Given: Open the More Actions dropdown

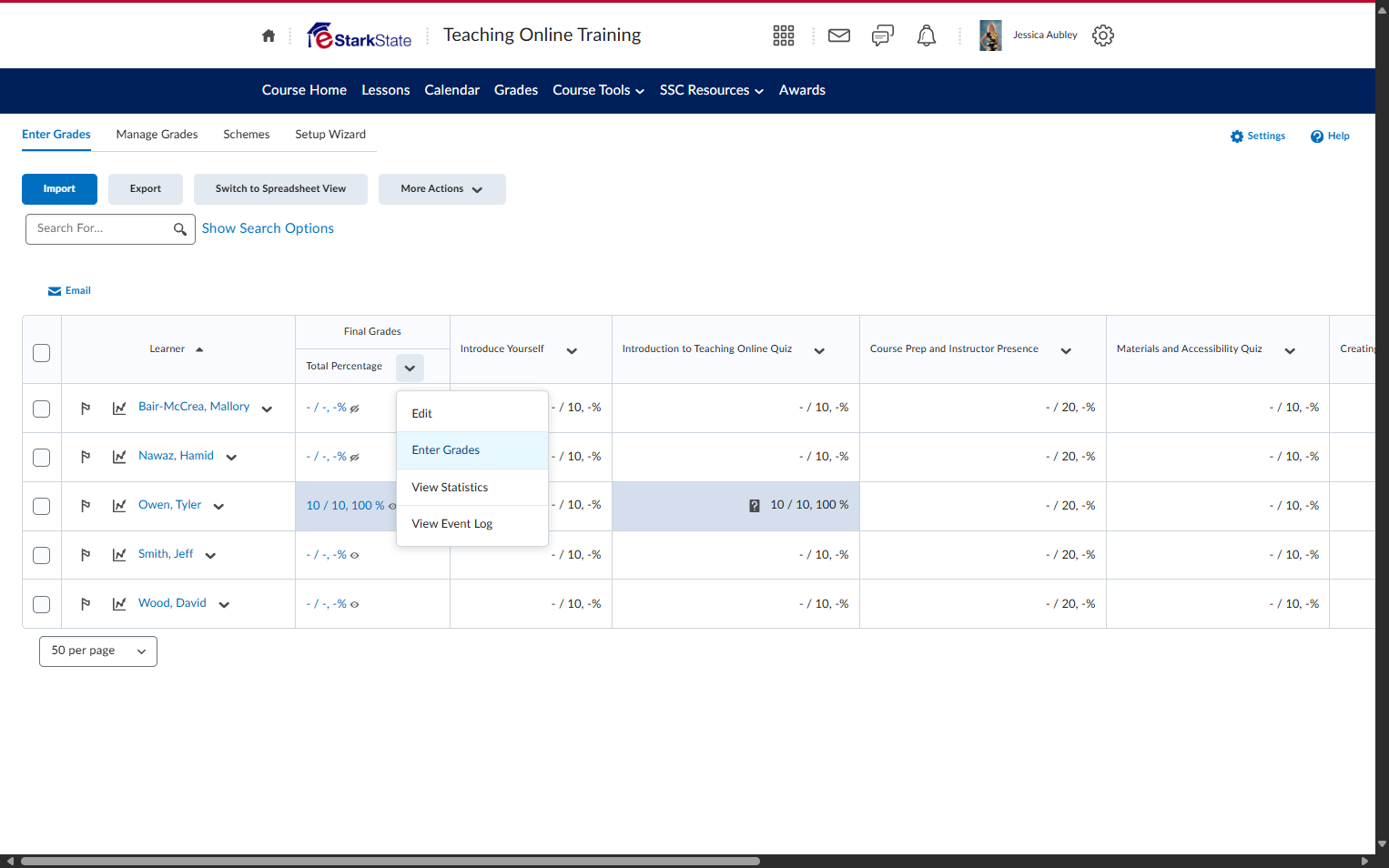Looking at the screenshot, I should click(x=442, y=189).
